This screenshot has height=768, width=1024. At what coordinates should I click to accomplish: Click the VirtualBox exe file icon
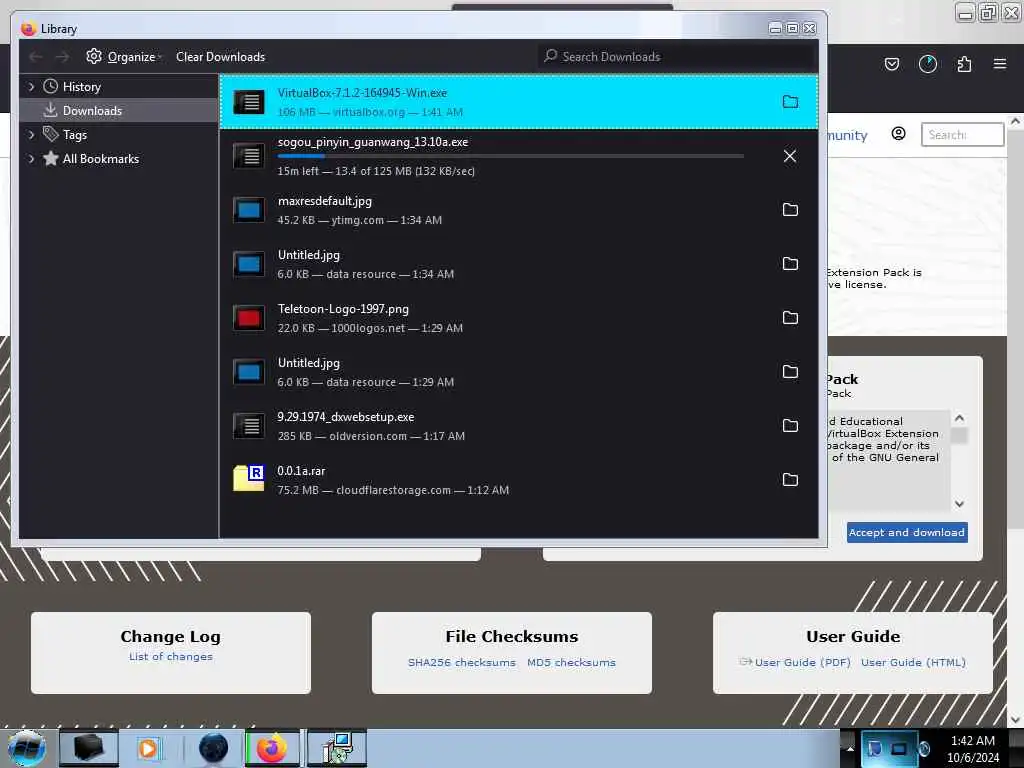pos(249,102)
